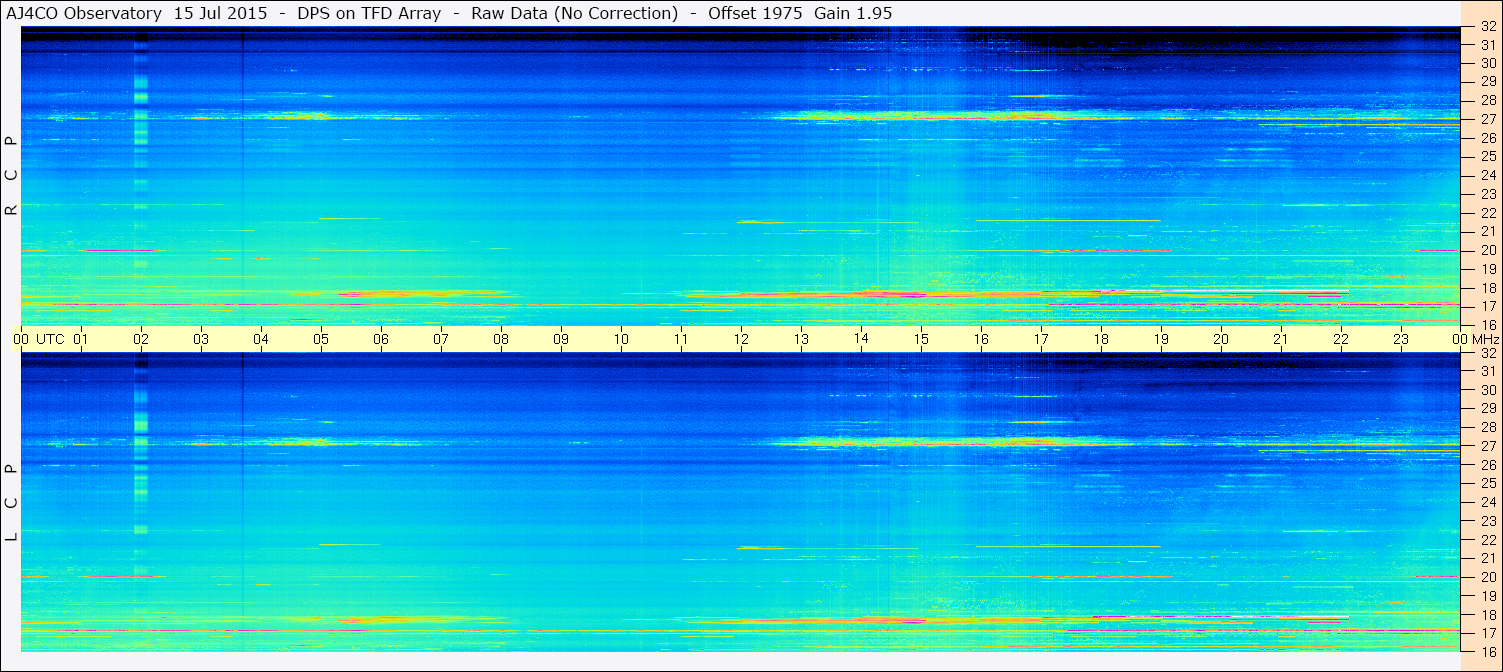Click the UTC label on time axis
This screenshot has height=672, width=1503.
pyautogui.click(x=52, y=339)
